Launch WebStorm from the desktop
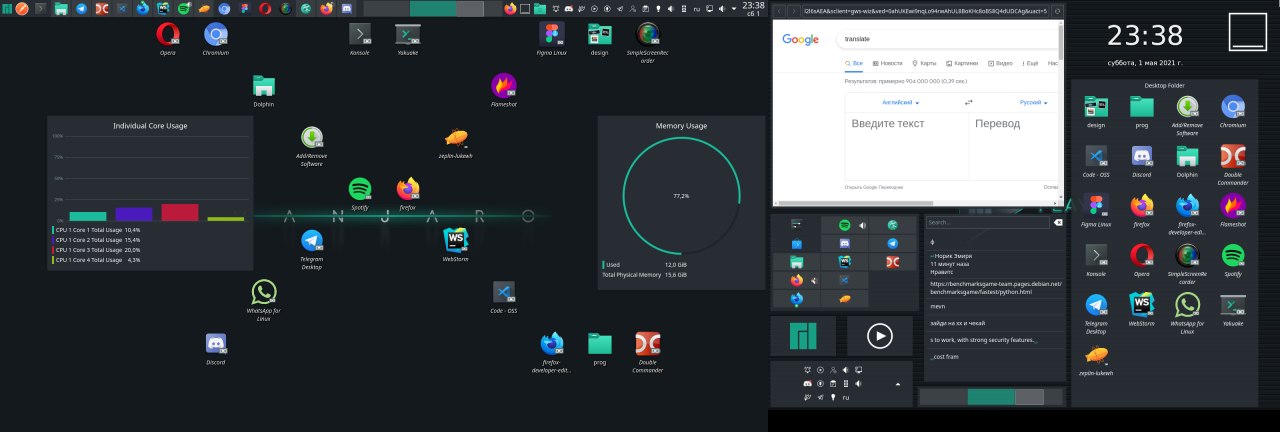The height and width of the screenshot is (432, 1280). pyautogui.click(x=455, y=244)
